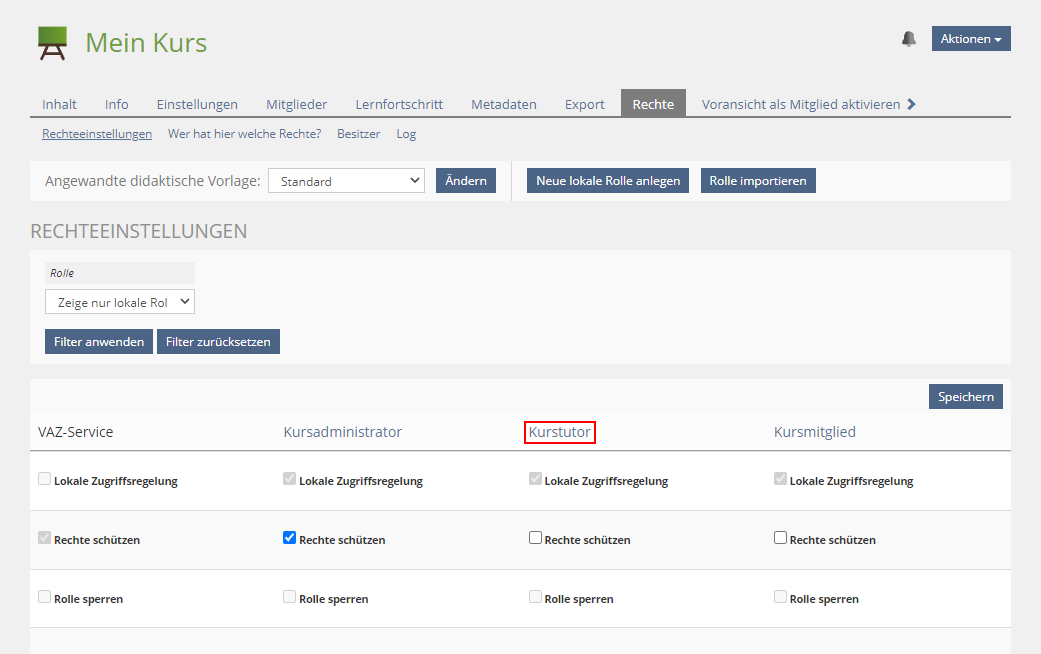Screen dimensions: 1041x654
Task: Apply filter with Filter anwenden
Action: click(98, 342)
